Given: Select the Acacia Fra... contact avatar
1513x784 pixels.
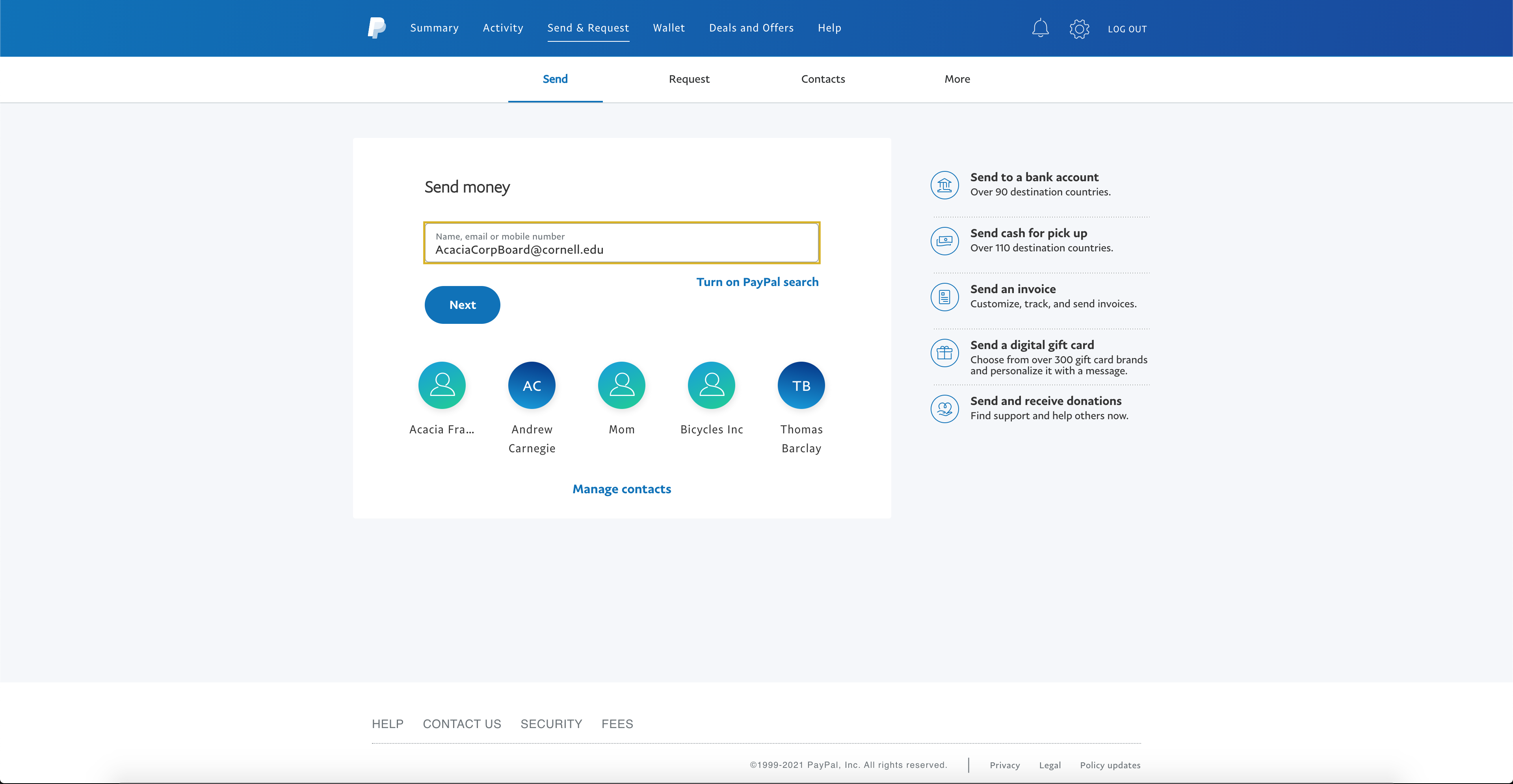Looking at the screenshot, I should [442, 385].
